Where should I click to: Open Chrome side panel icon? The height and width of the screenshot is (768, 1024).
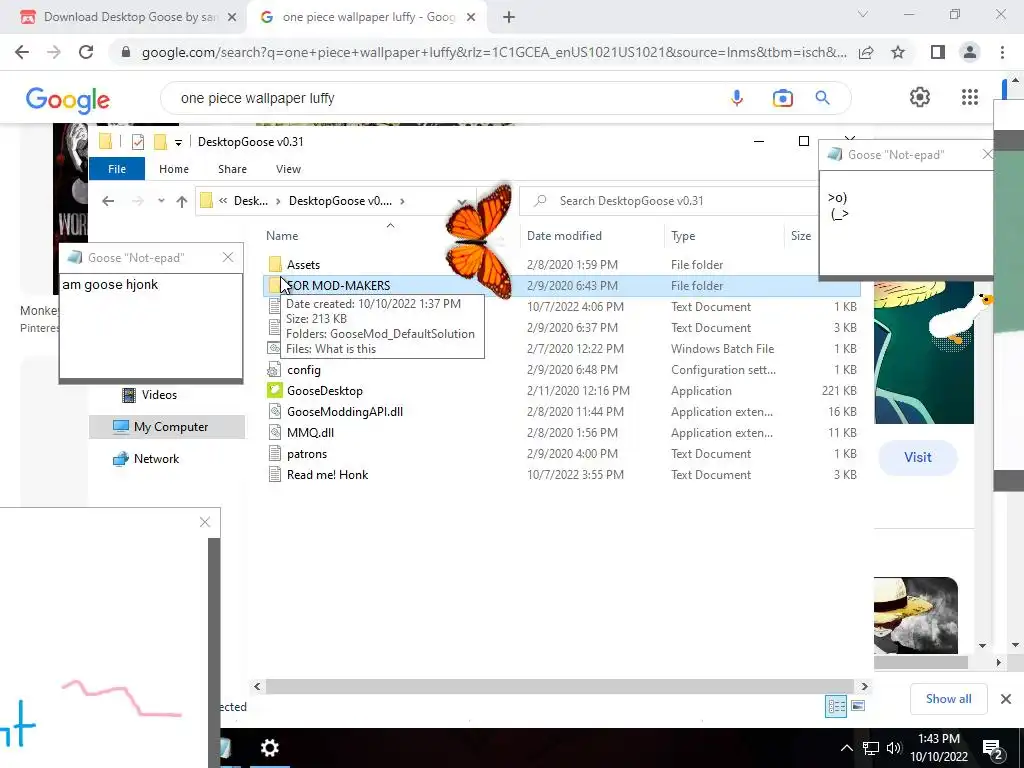(938, 52)
